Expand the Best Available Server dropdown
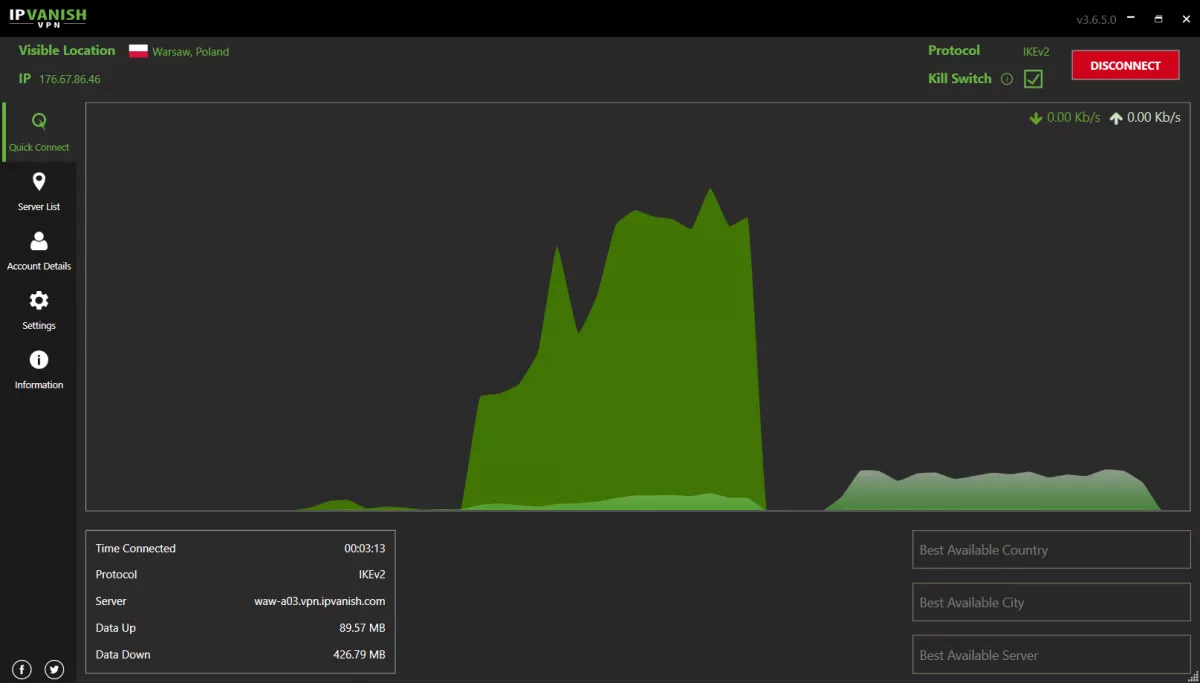This screenshot has width=1200, height=683. [1051, 655]
